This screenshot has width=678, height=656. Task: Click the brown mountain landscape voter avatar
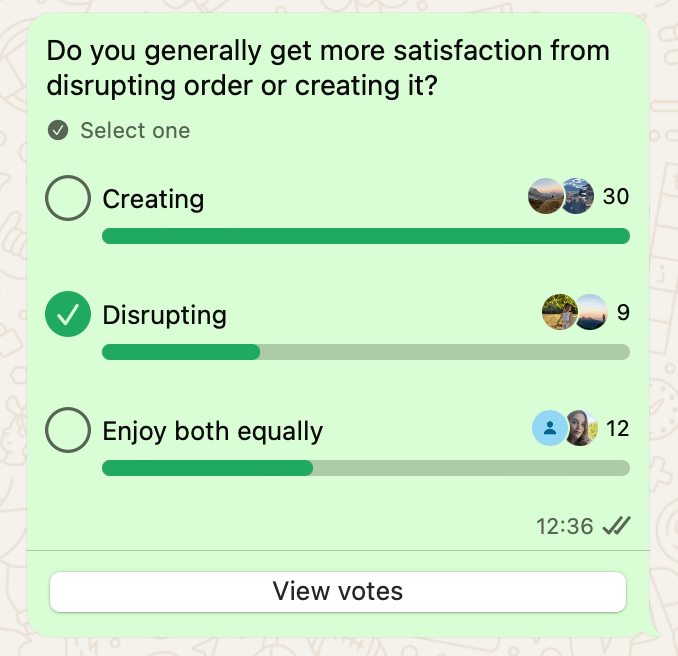coord(544,197)
